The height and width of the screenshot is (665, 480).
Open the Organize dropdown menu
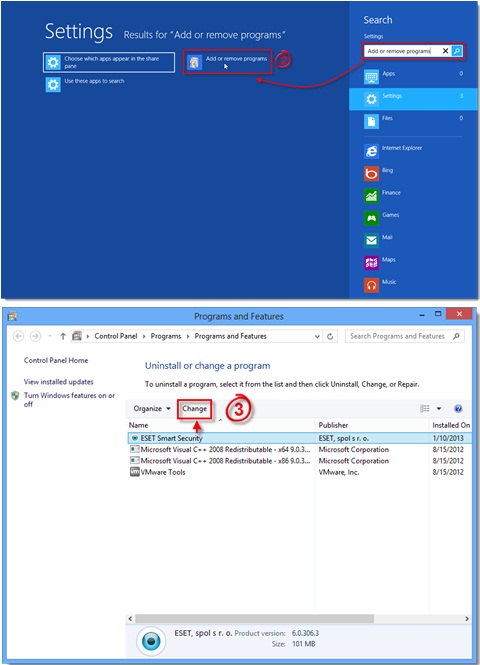pyautogui.click(x=152, y=408)
